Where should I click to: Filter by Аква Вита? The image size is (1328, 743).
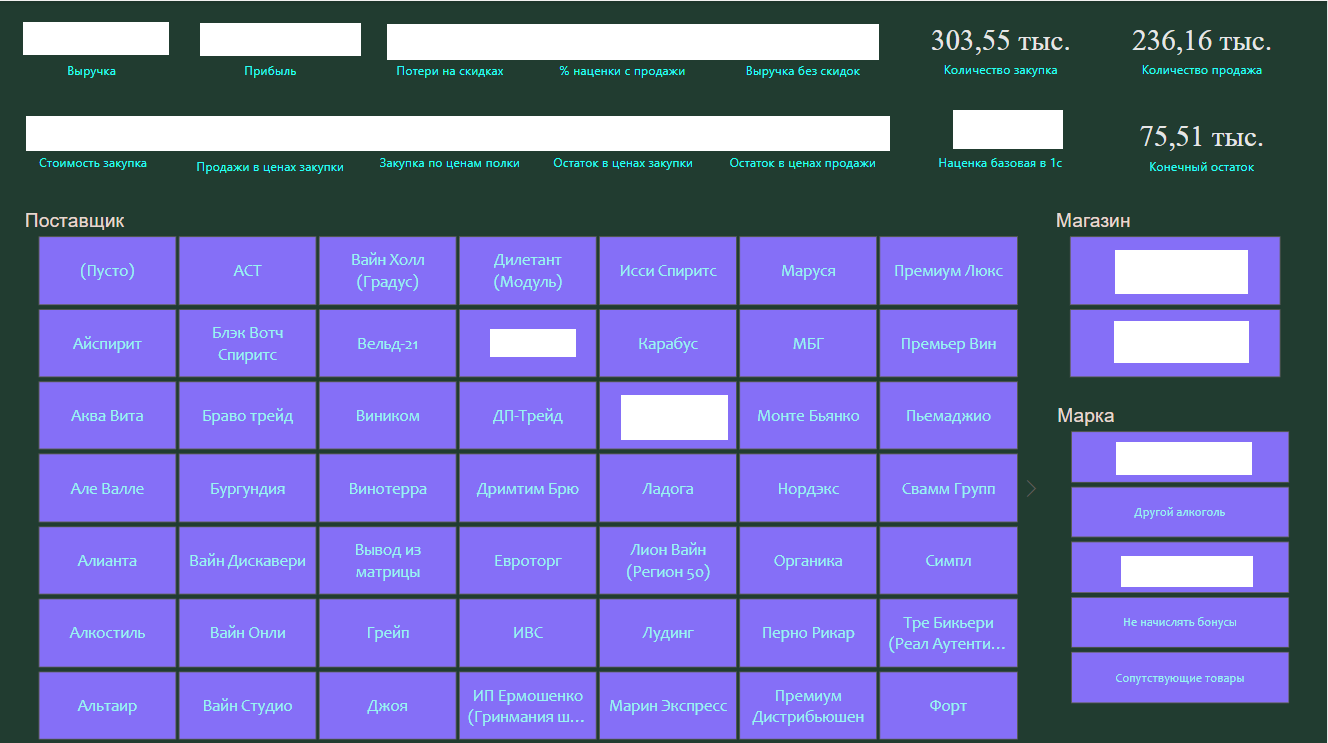click(107, 416)
